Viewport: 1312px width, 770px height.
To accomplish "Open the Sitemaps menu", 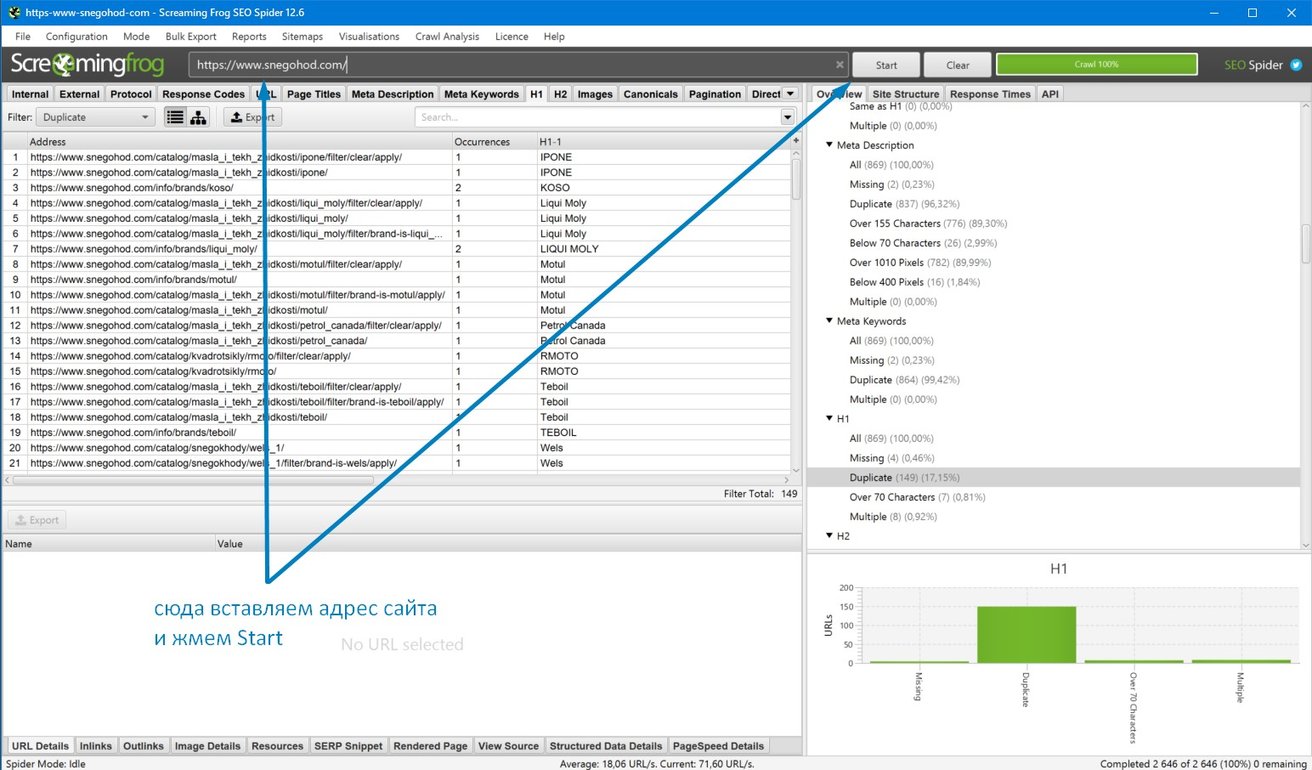I will [x=302, y=36].
